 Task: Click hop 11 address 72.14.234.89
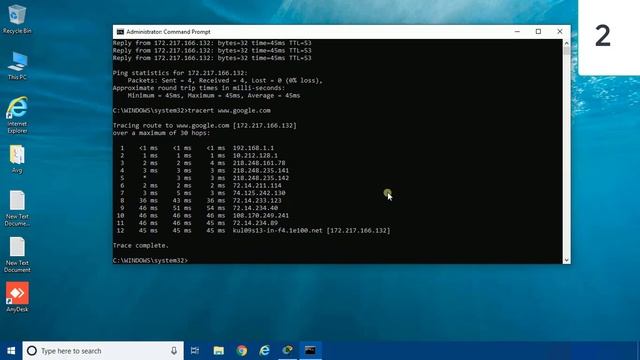[255, 223]
